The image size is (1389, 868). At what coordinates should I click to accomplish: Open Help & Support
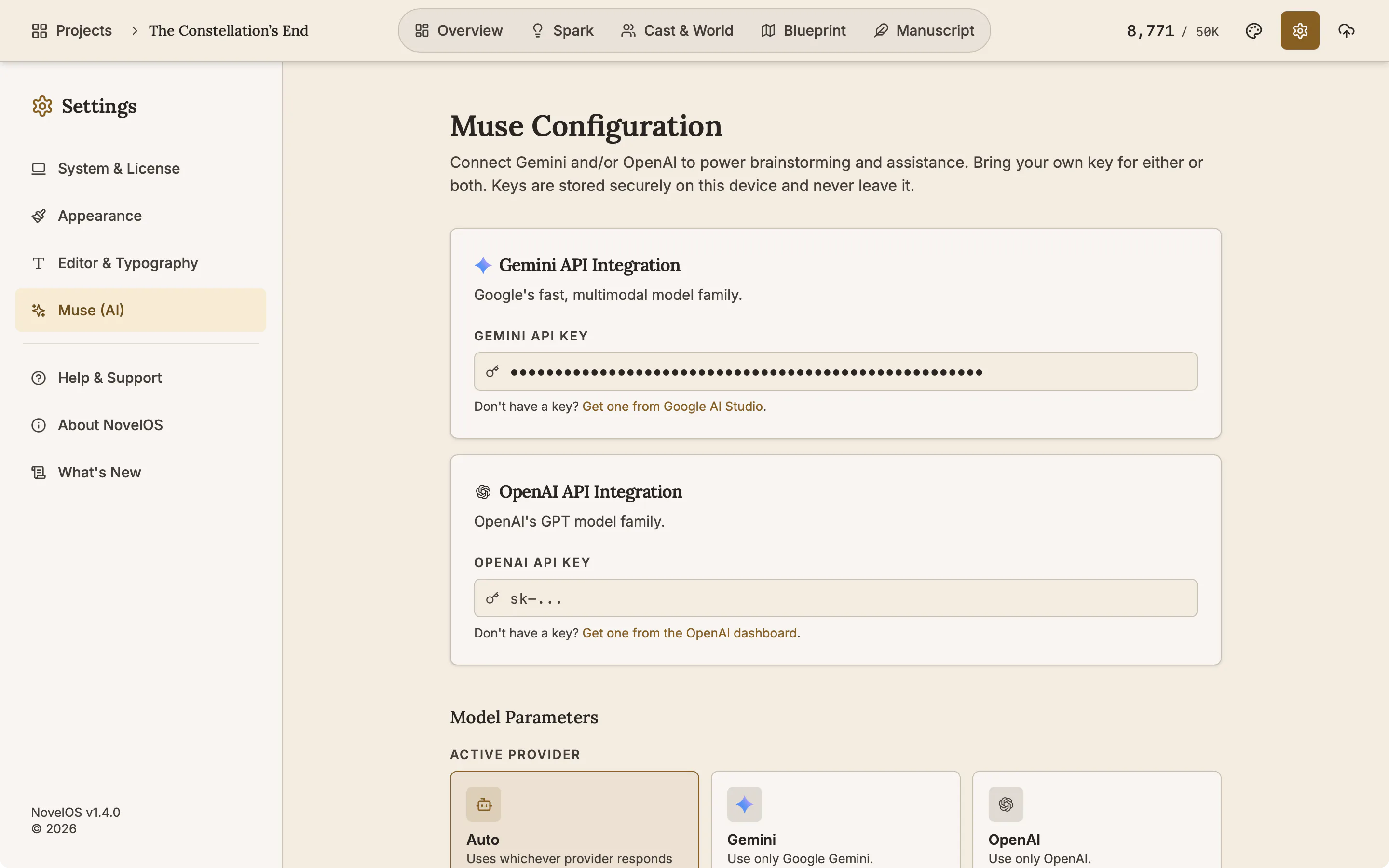pos(141,378)
